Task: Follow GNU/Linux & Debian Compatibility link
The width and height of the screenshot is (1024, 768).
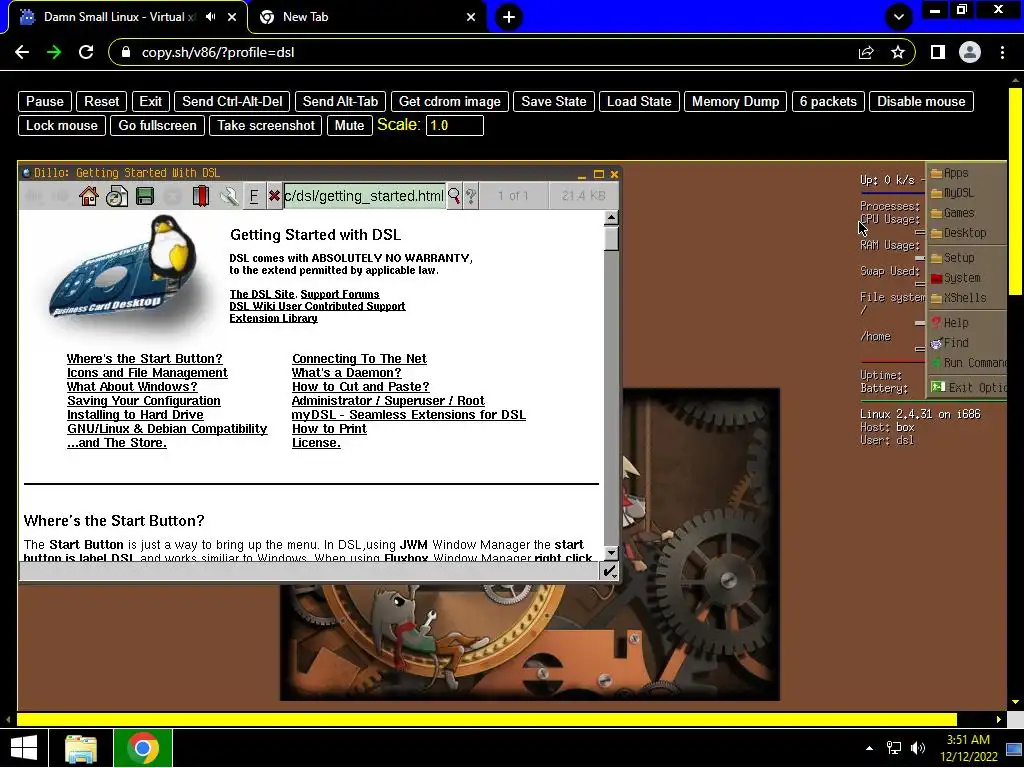Action: (x=167, y=429)
